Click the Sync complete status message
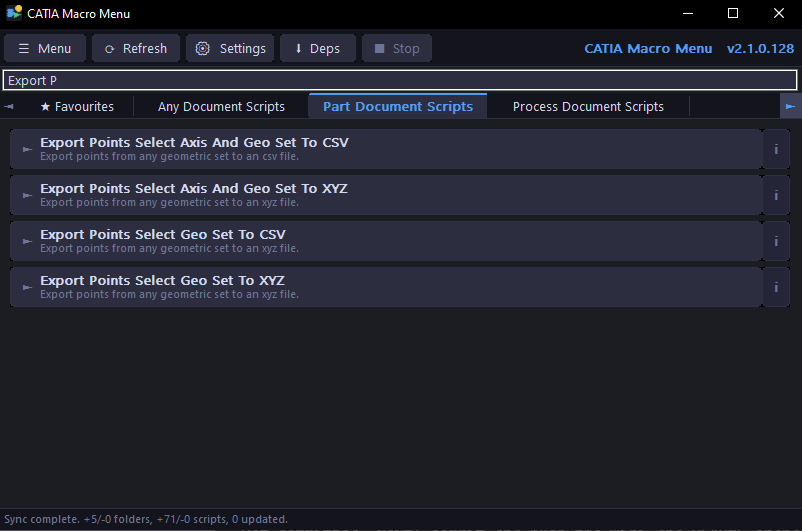The height and width of the screenshot is (531, 802). (146, 519)
